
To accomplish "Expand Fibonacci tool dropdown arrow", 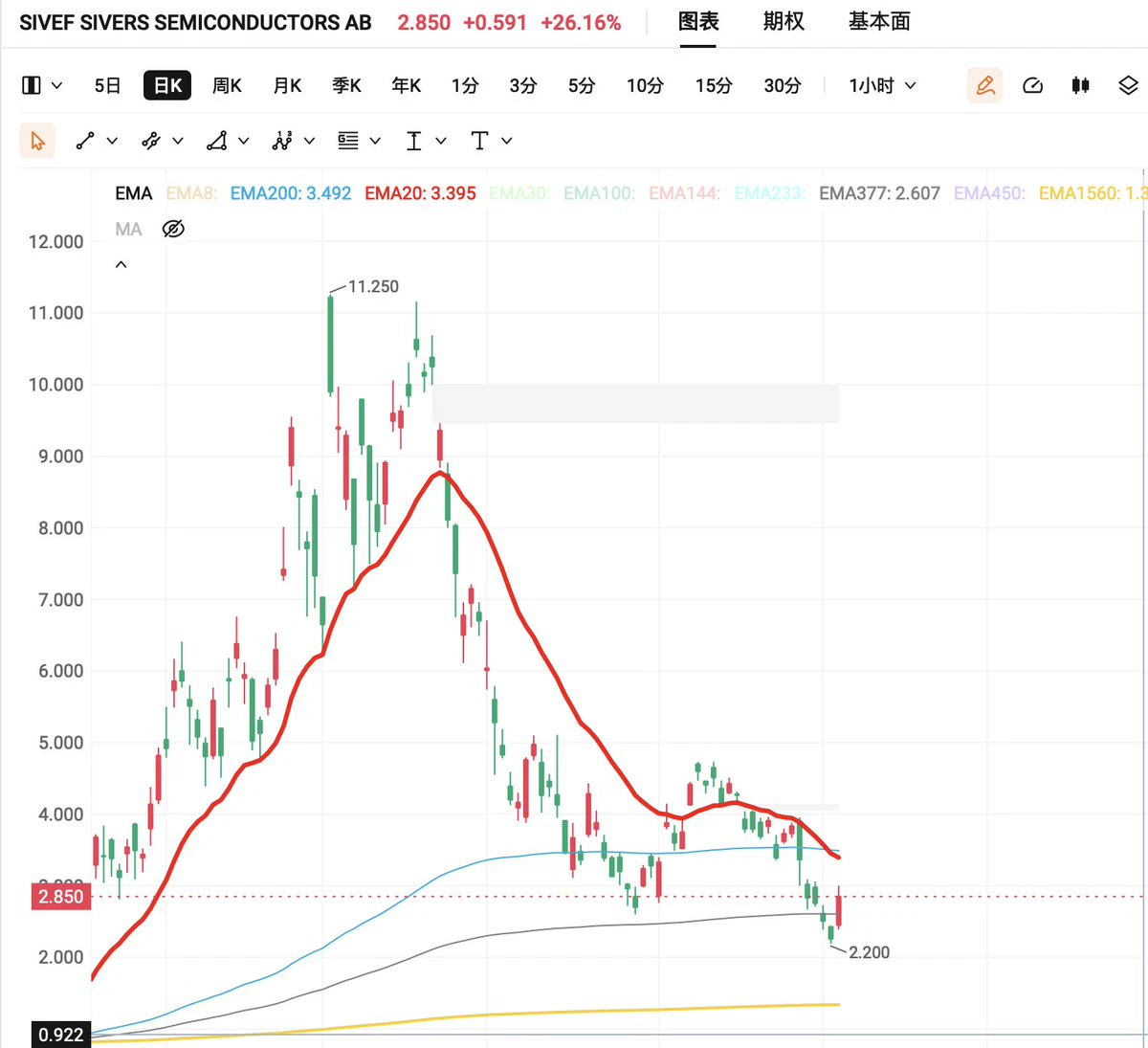I will [x=375, y=141].
